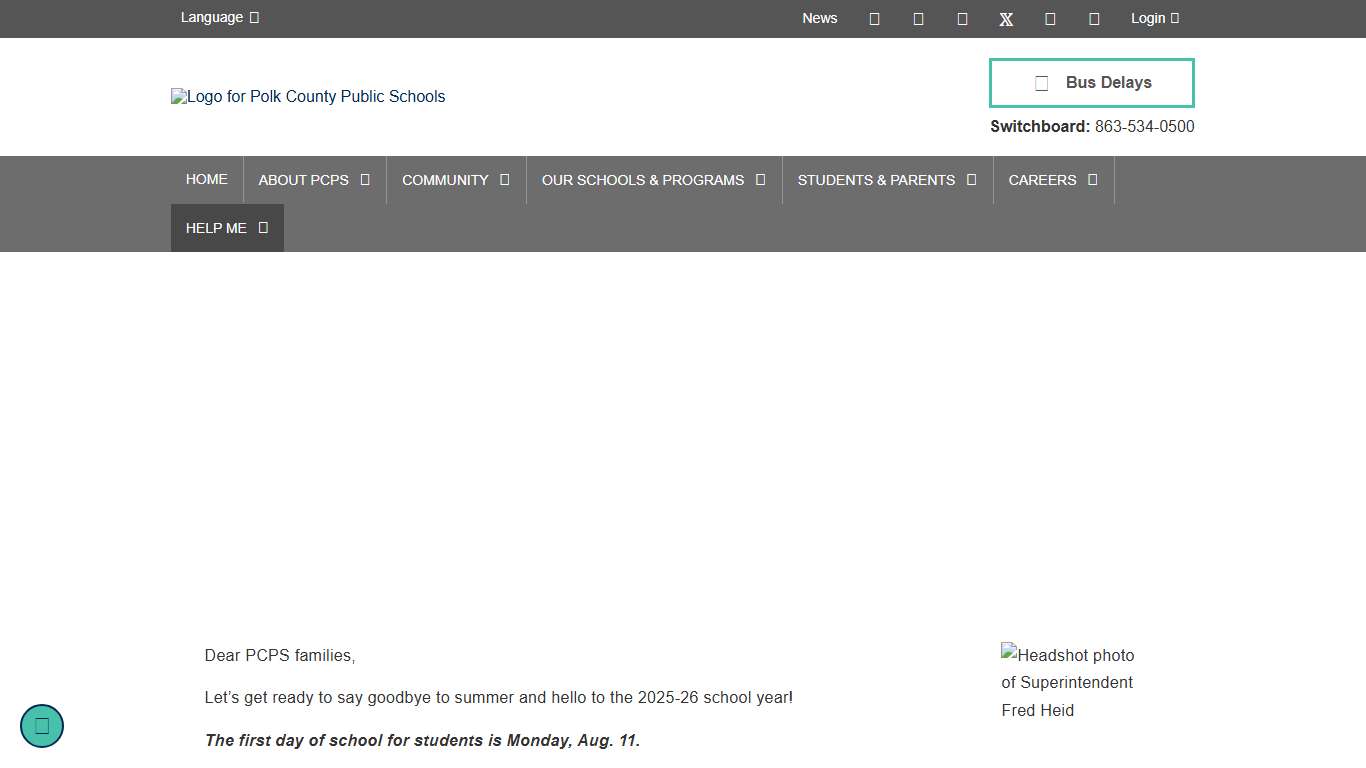Open Our Schools & Programs menu
Image resolution: width=1366 pixels, height=768 pixels.
tap(643, 180)
